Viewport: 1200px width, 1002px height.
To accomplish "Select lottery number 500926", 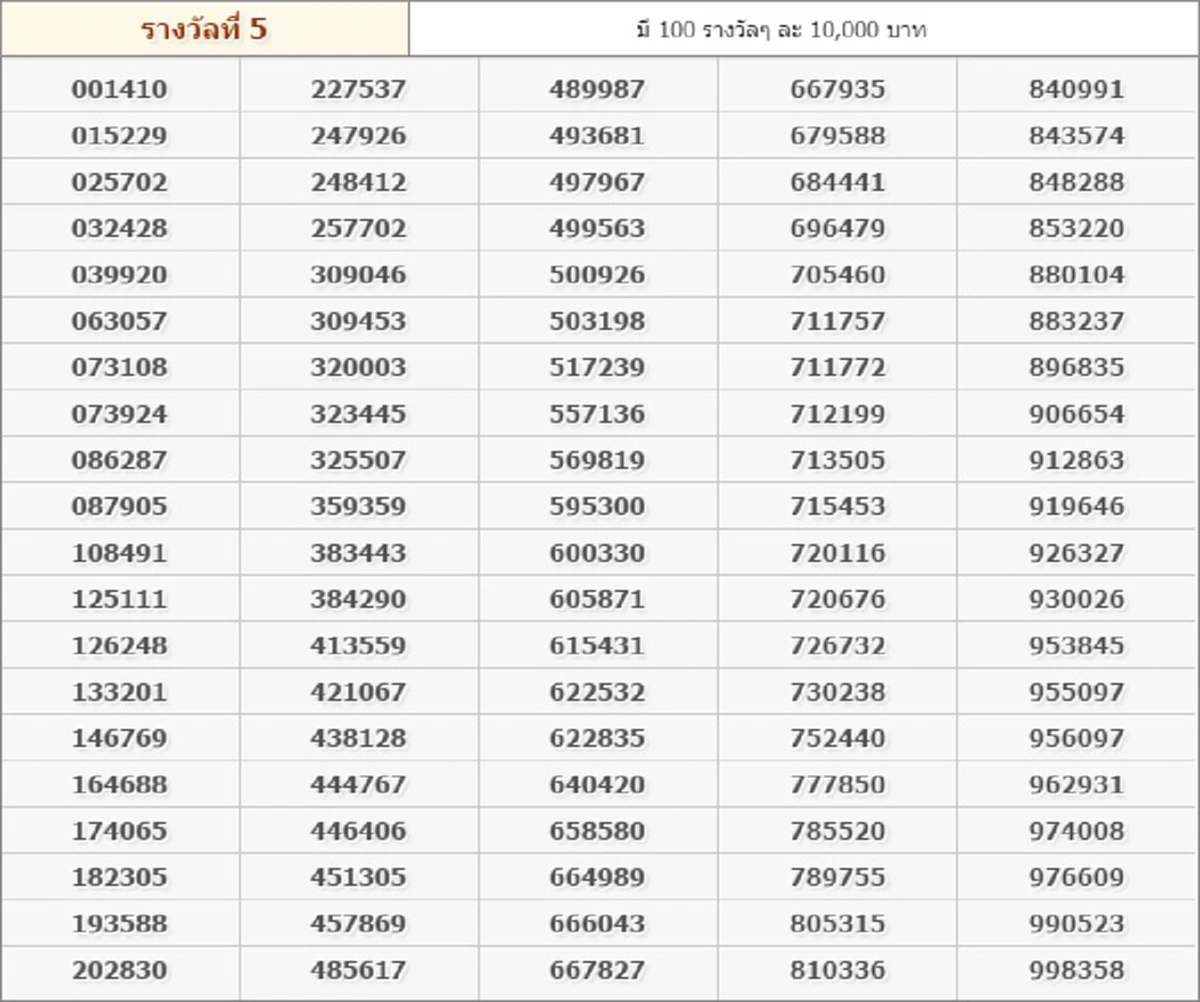I will (597, 274).
